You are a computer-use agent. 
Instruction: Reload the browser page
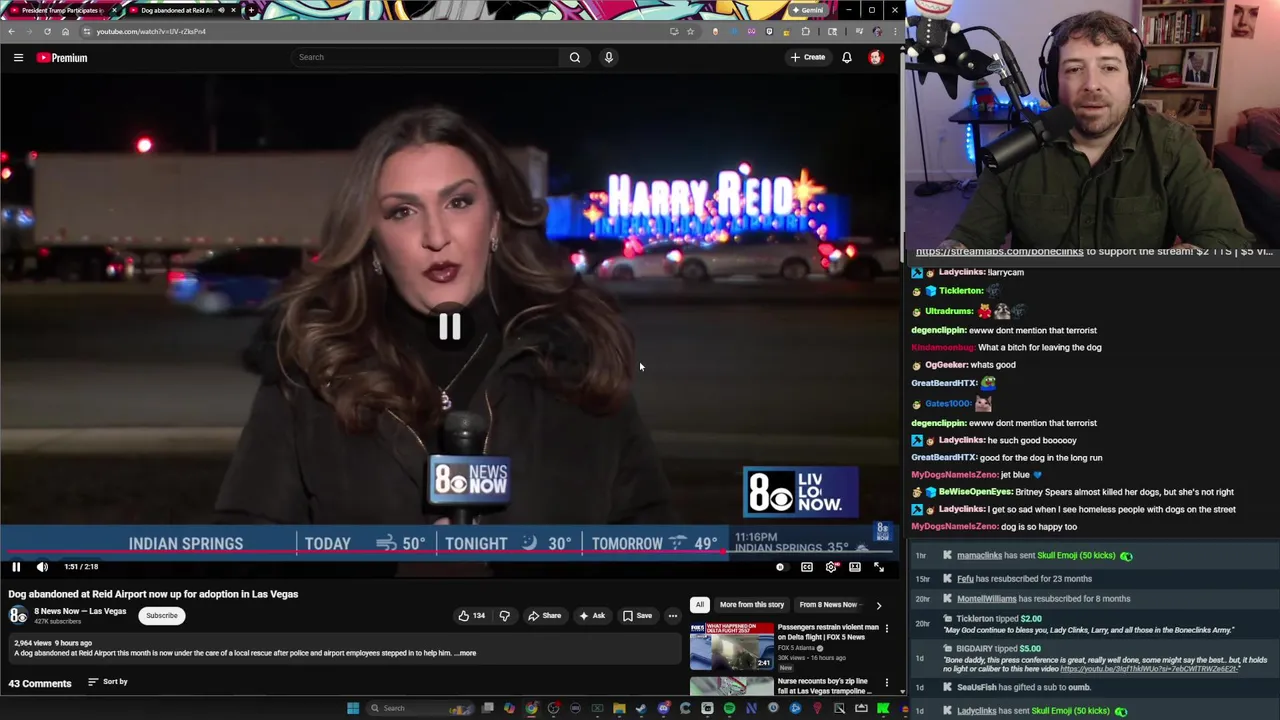(47, 31)
